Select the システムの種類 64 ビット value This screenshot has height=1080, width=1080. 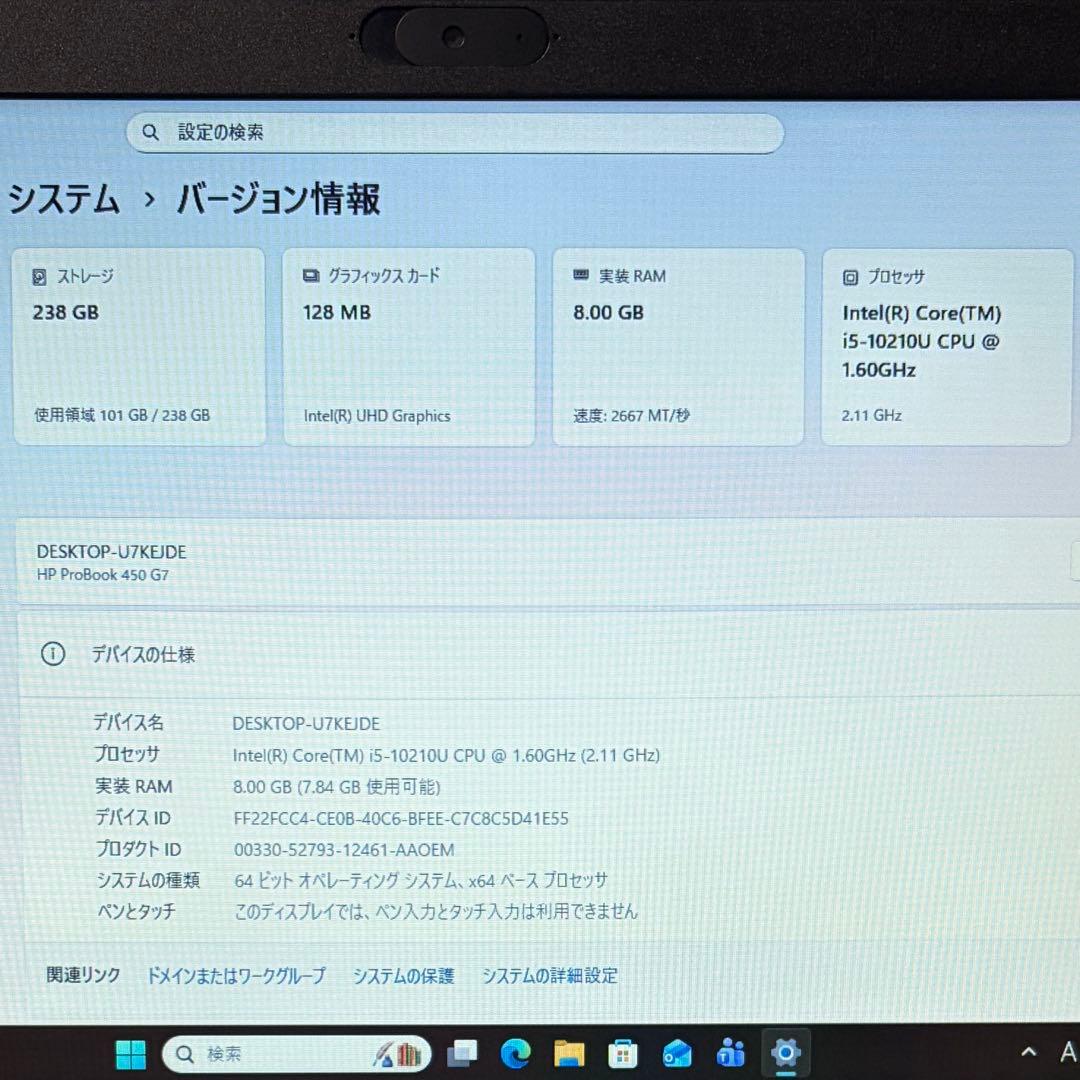(421, 880)
